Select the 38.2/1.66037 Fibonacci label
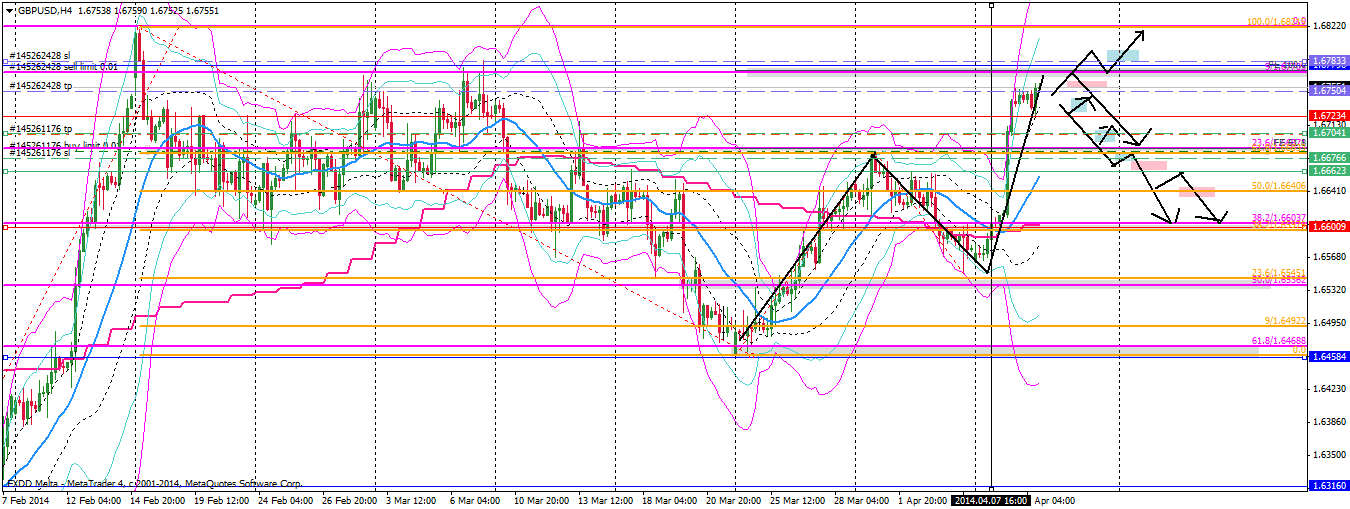This screenshot has height=509, width=1350. (x=1278, y=217)
